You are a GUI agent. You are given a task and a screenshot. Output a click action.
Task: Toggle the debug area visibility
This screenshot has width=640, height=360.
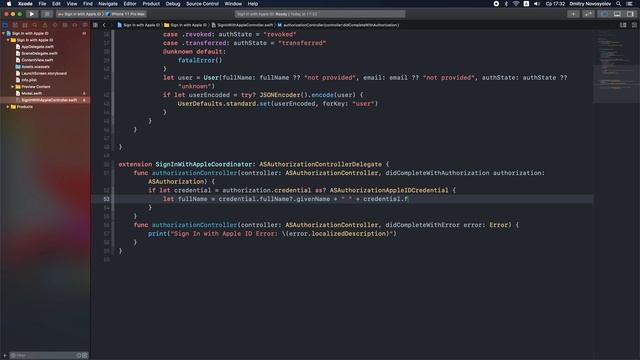(x=617, y=14)
